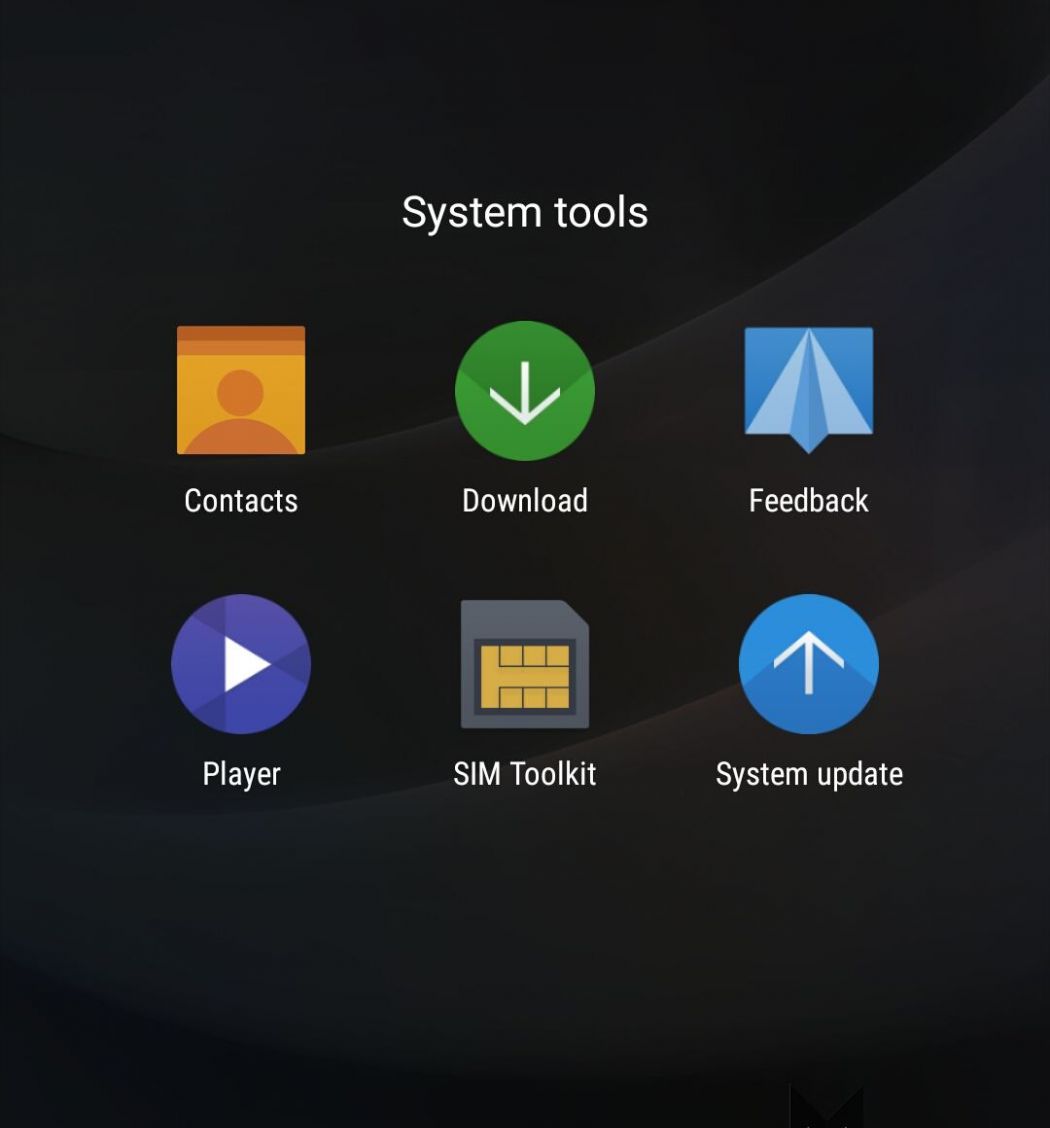Open the Feedback paper plane icon
This screenshot has width=1050, height=1128.
click(x=808, y=390)
